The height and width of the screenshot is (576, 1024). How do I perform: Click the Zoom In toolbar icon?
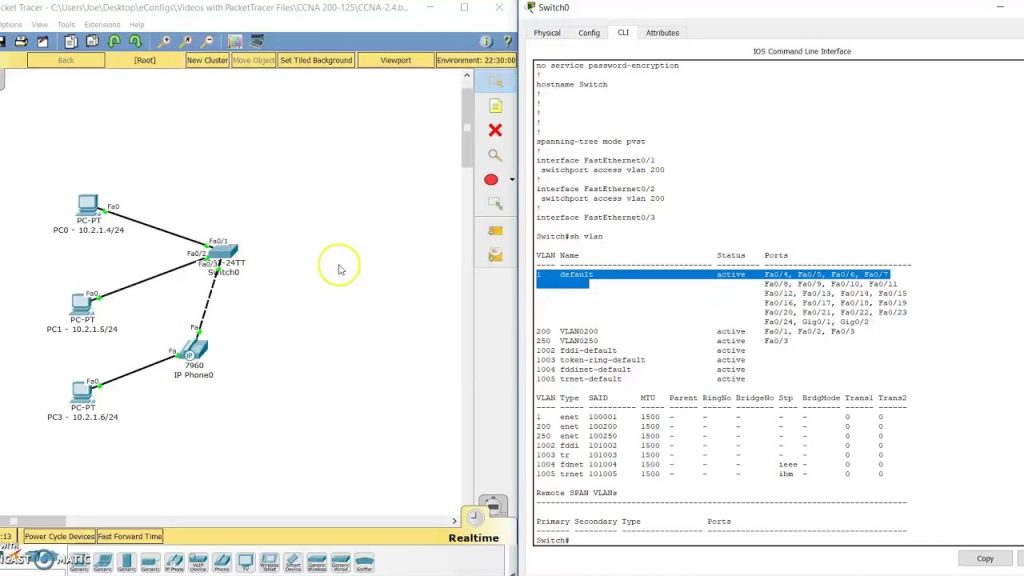(x=164, y=42)
